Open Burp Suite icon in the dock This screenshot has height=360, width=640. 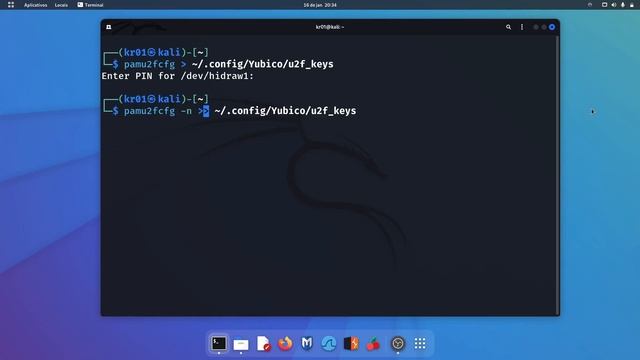(x=351, y=344)
